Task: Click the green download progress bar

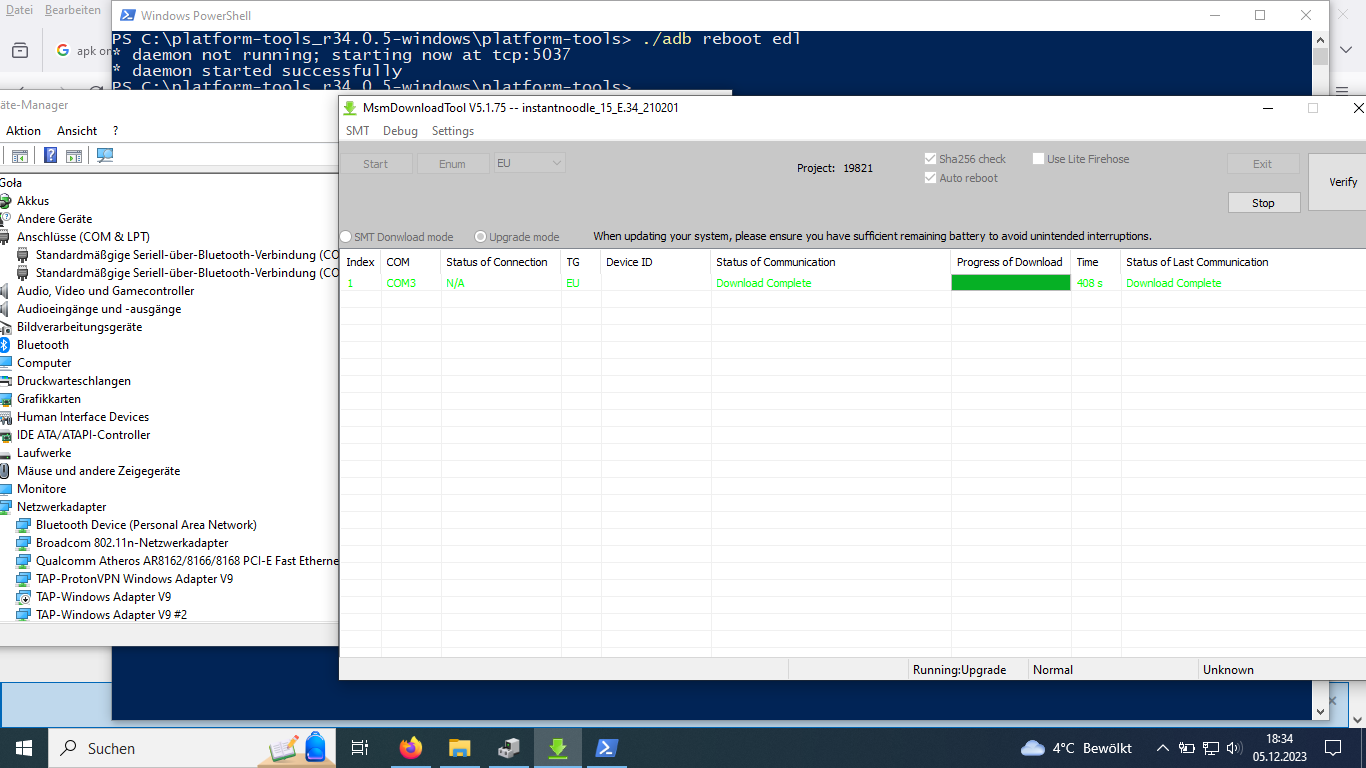Action: [x=1010, y=283]
